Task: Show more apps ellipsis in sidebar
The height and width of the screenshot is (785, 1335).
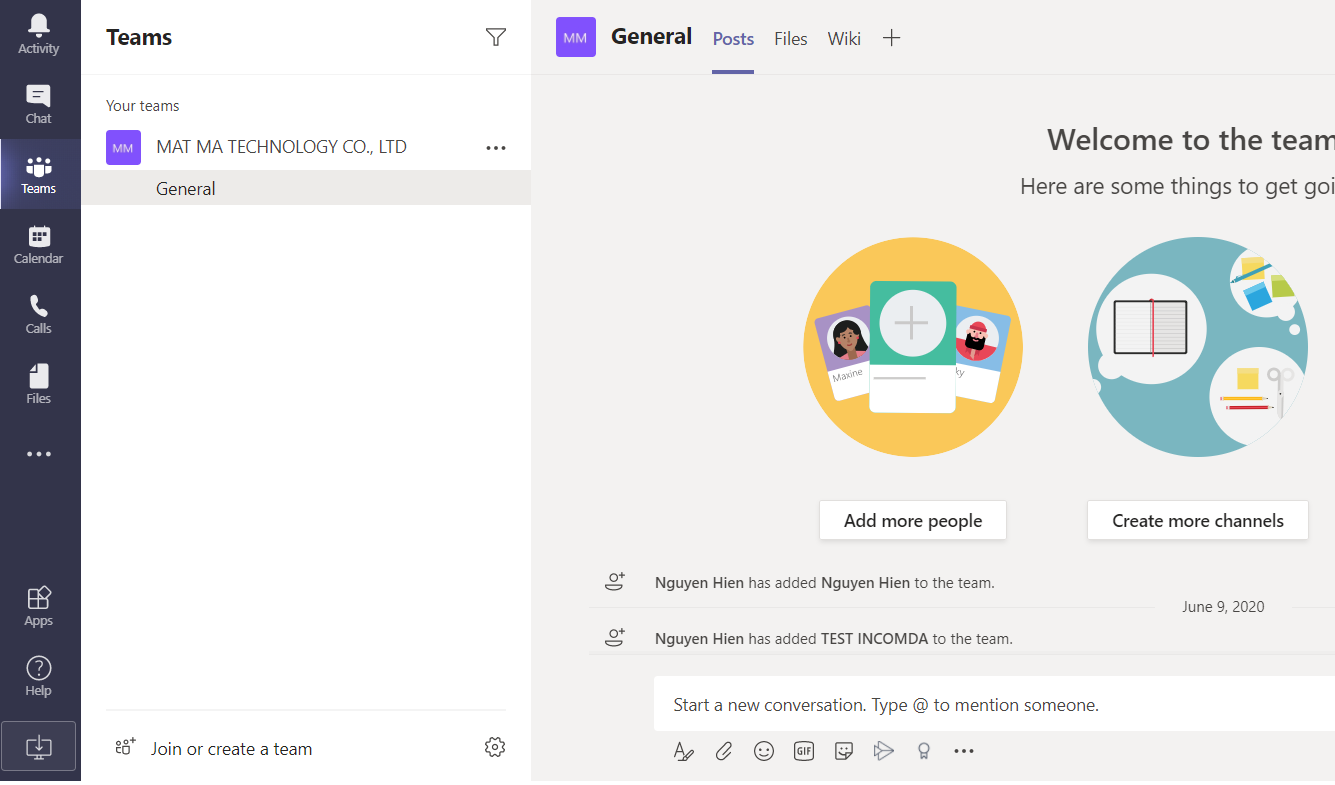Action: pyautogui.click(x=39, y=454)
